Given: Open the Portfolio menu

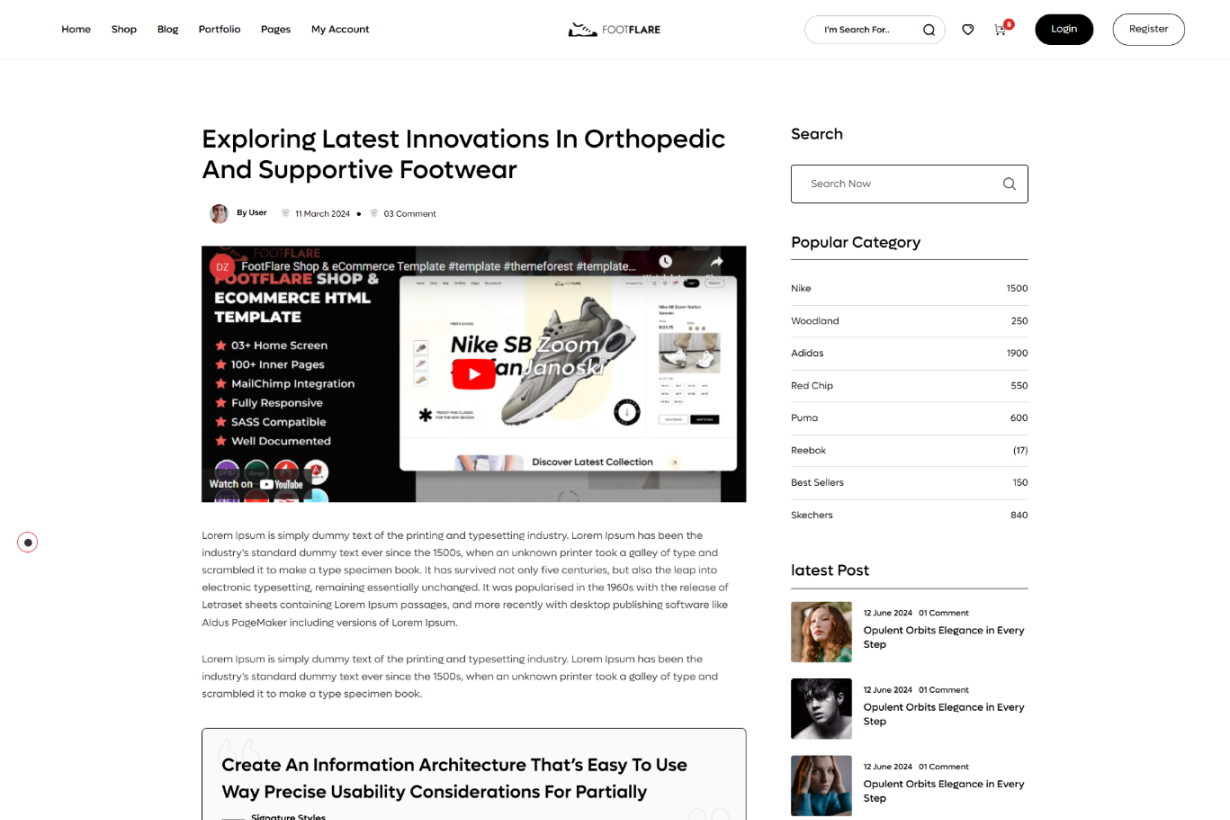Looking at the screenshot, I should (x=219, y=29).
